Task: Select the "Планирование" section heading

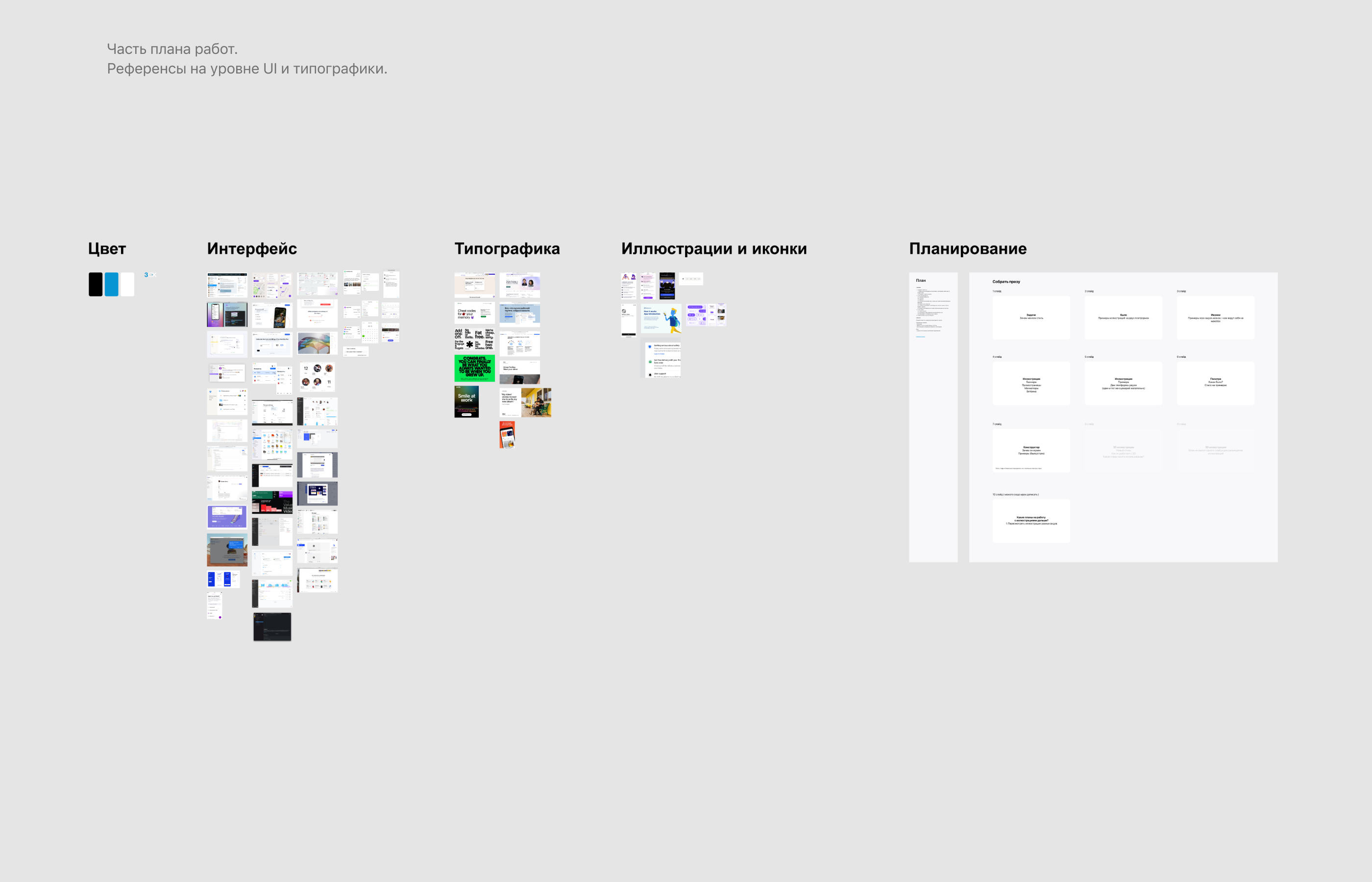Action: point(968,248)
